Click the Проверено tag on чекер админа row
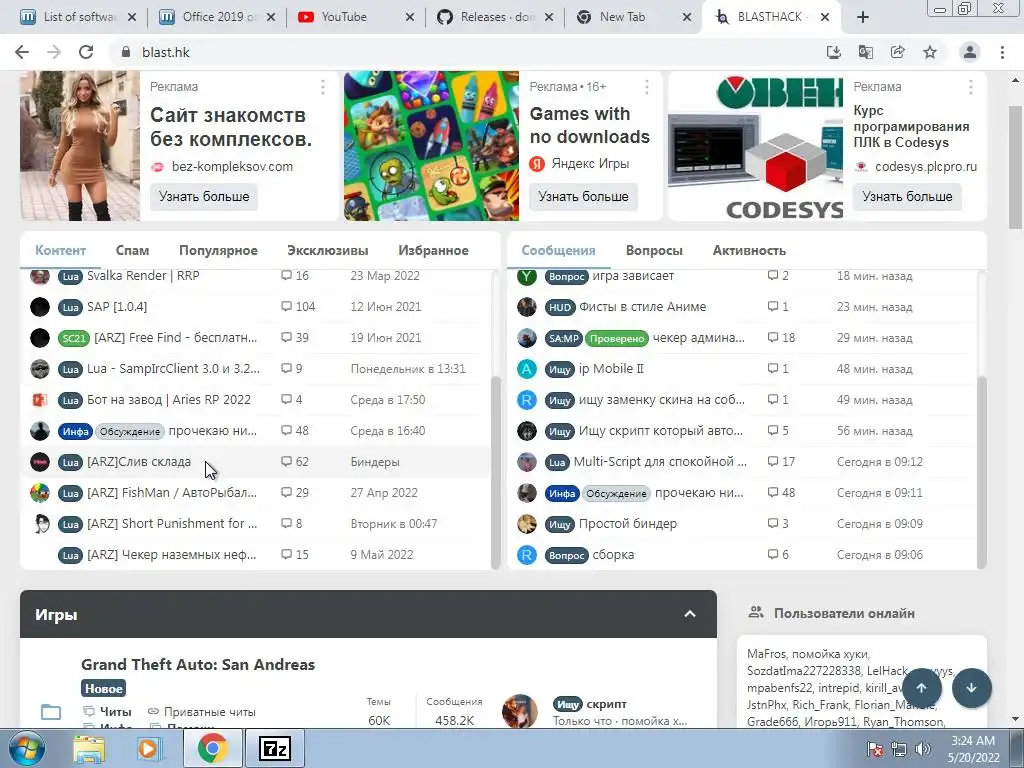Screen dimensions: 1024x768 (616, 338)
